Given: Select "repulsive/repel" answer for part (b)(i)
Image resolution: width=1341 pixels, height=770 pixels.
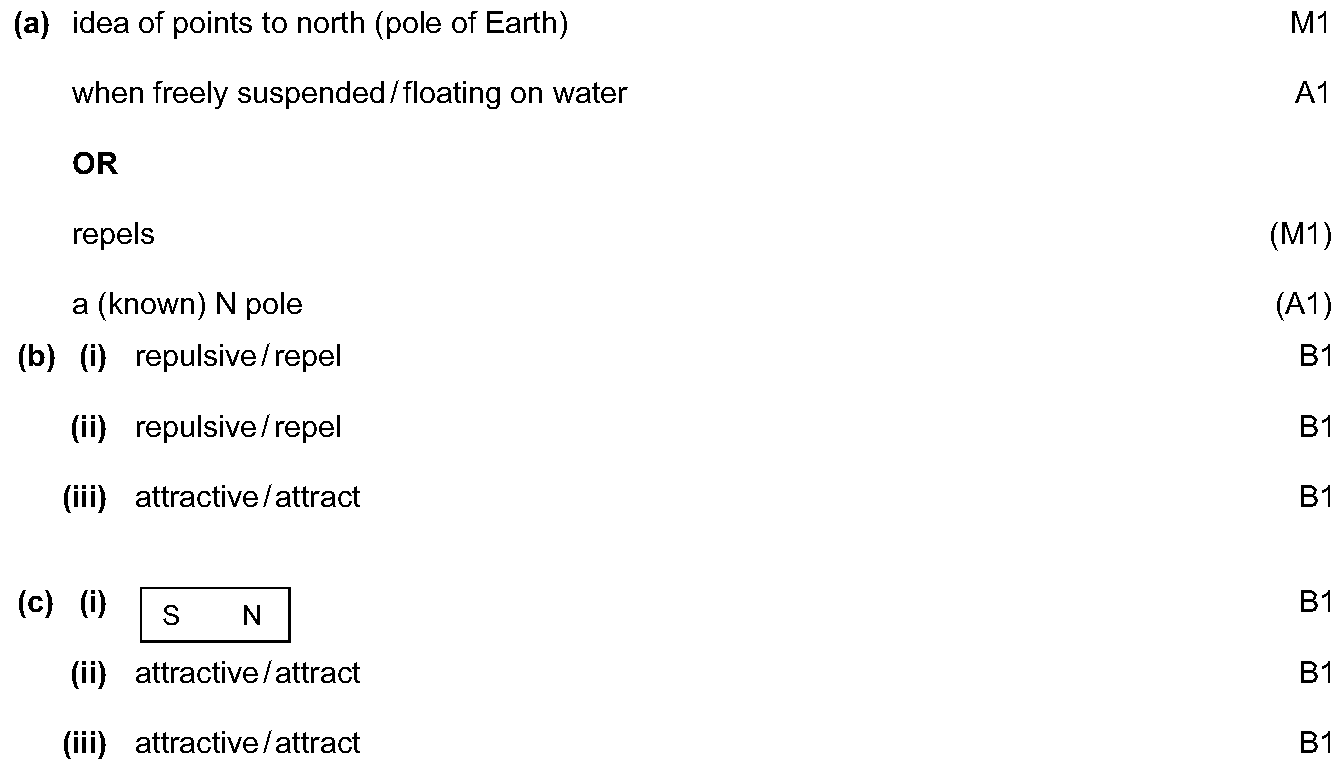Looking at the screenshot, I should pos(238,357).
